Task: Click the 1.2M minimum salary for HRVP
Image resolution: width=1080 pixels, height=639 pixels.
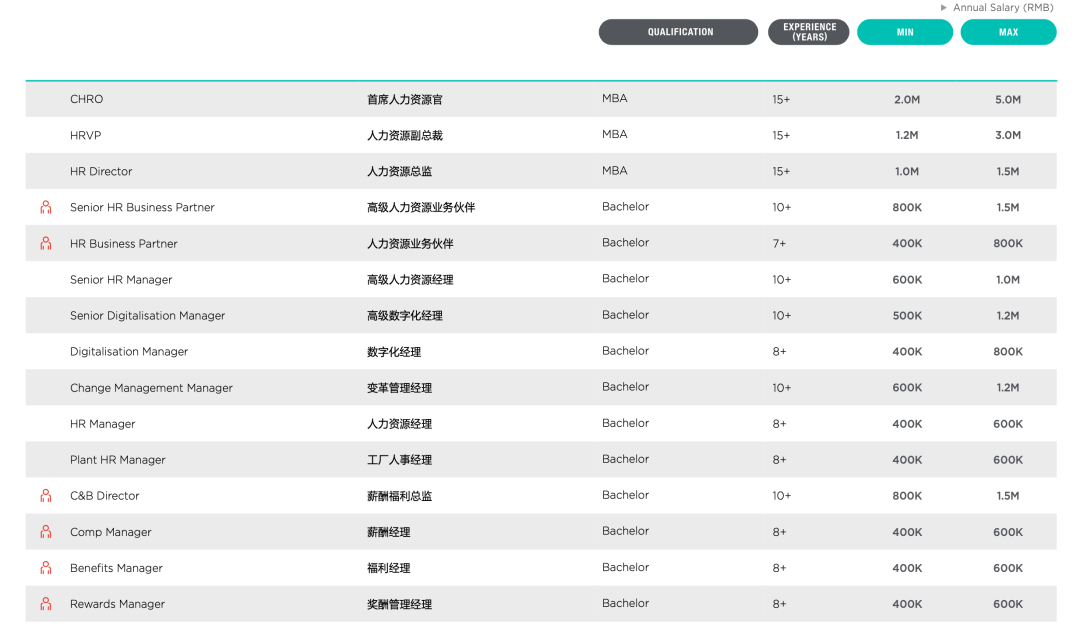Action: (906, 135)
